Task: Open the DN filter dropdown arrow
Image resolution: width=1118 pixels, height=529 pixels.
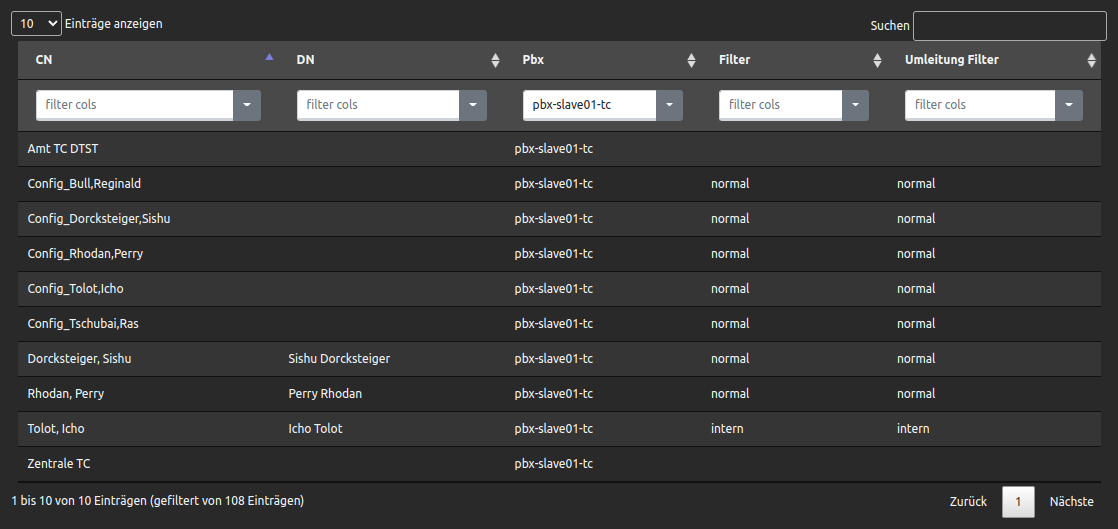Action: pos(473,105)
